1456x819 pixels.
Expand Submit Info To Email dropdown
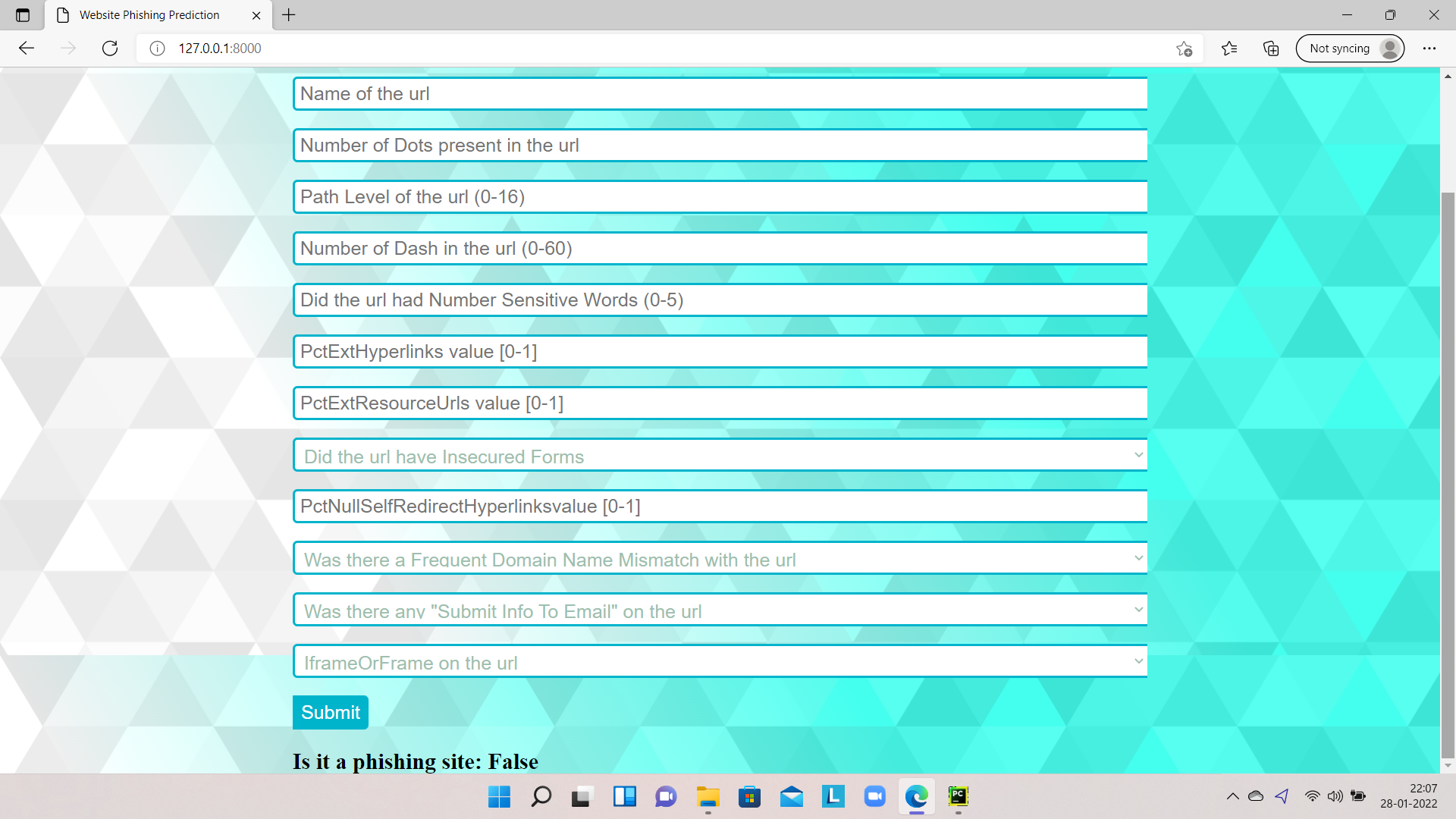coord(720,610)
